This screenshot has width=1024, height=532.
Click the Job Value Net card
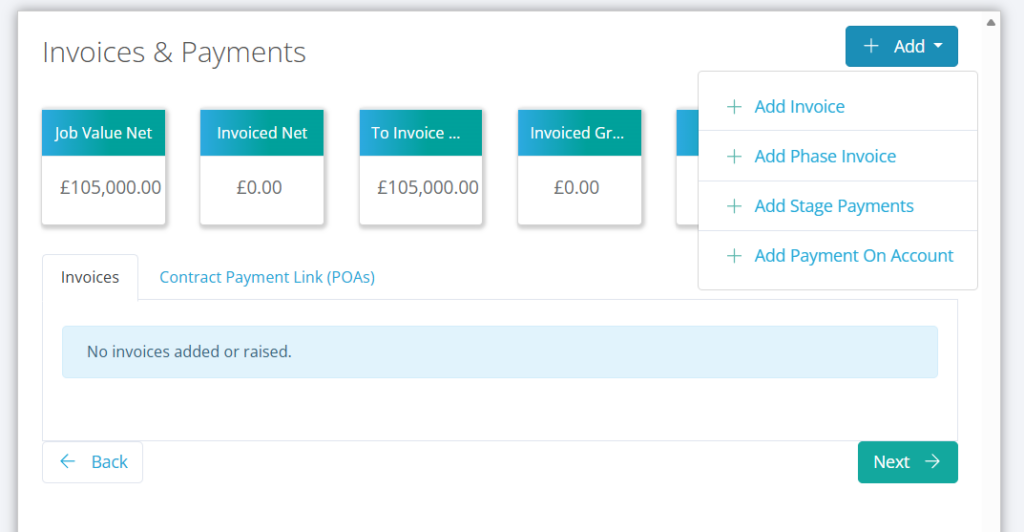coord(103,167)
